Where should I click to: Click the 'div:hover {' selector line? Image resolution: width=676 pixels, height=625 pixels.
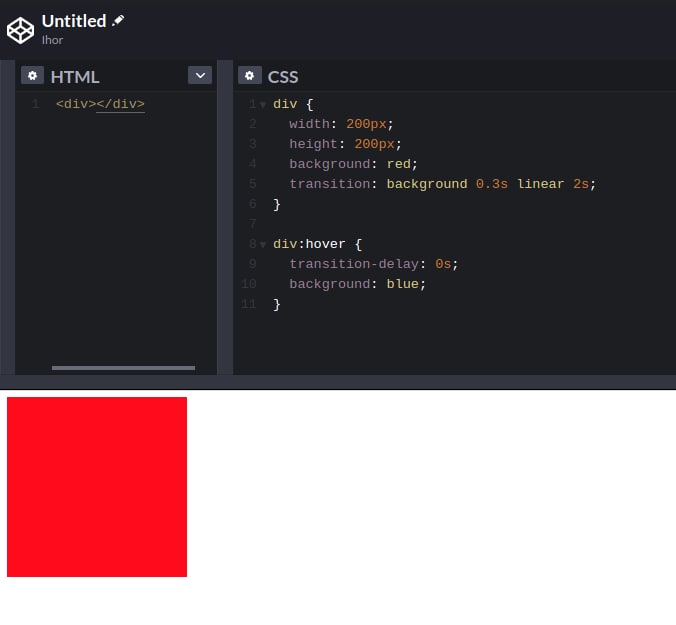point(318,244)
